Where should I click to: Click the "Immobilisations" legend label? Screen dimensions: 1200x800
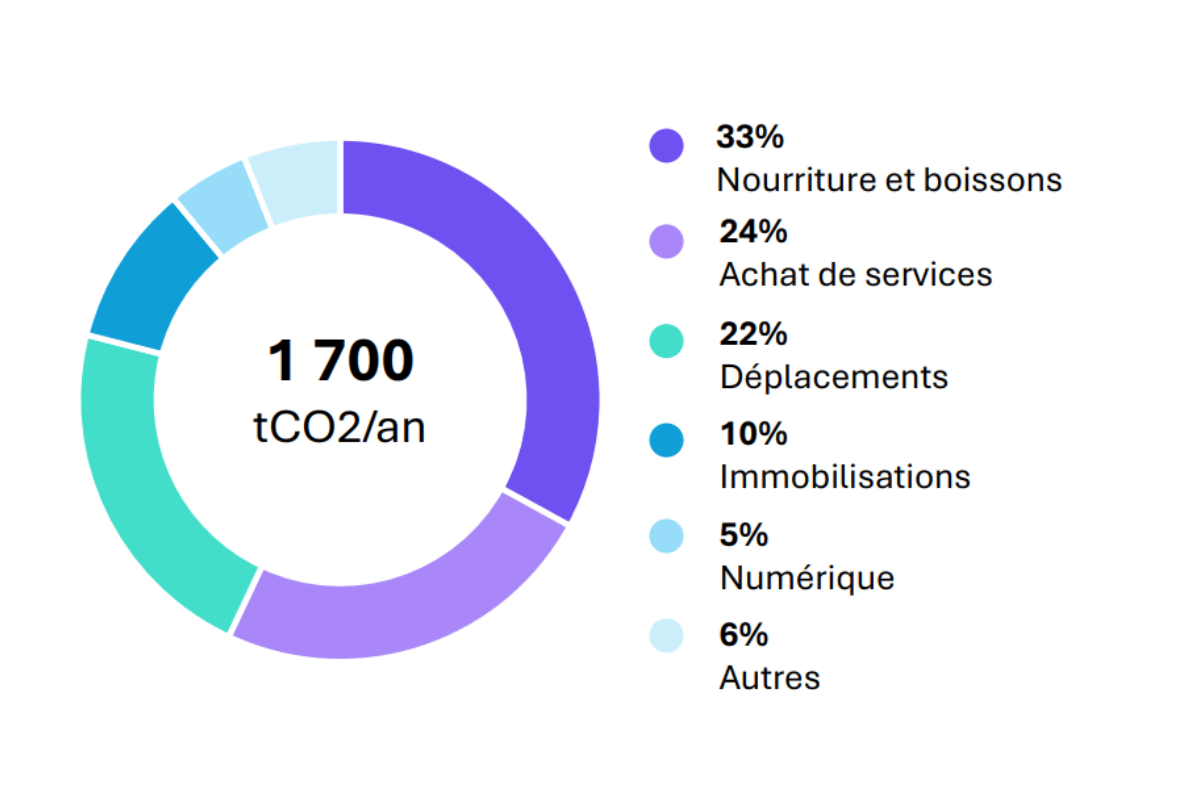tap(844, 476)
